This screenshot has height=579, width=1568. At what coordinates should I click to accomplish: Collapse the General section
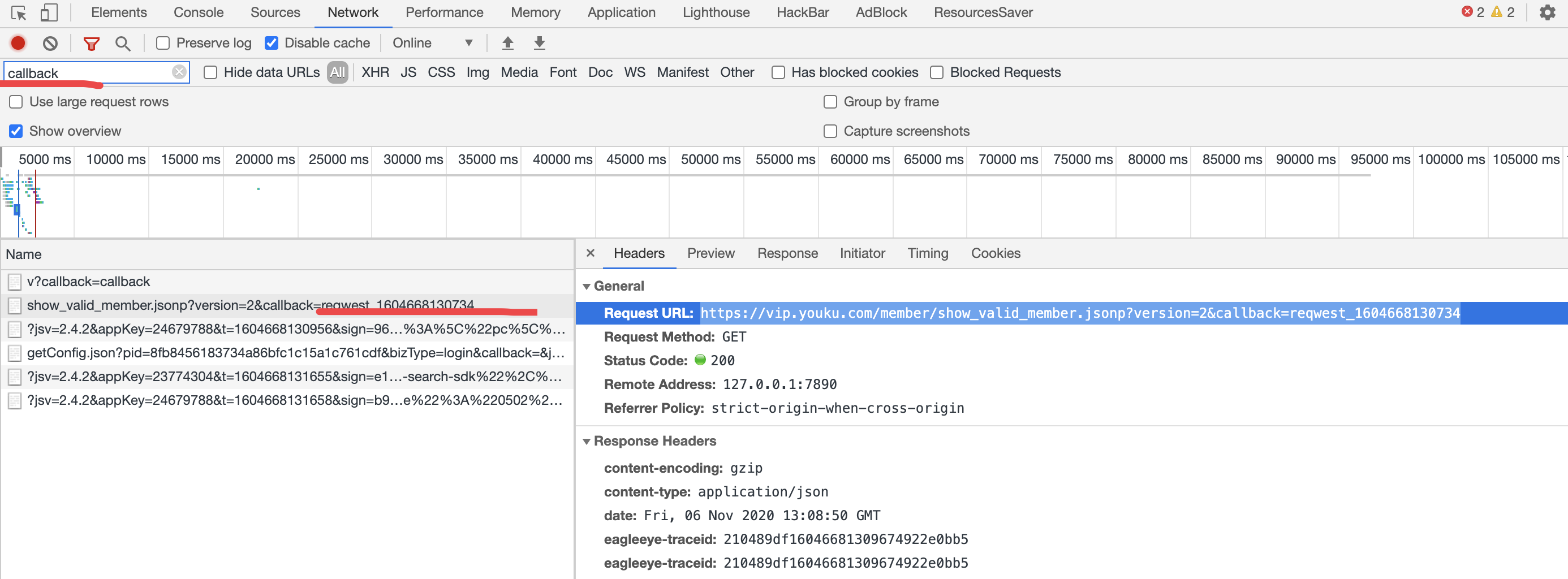[587, 287]
